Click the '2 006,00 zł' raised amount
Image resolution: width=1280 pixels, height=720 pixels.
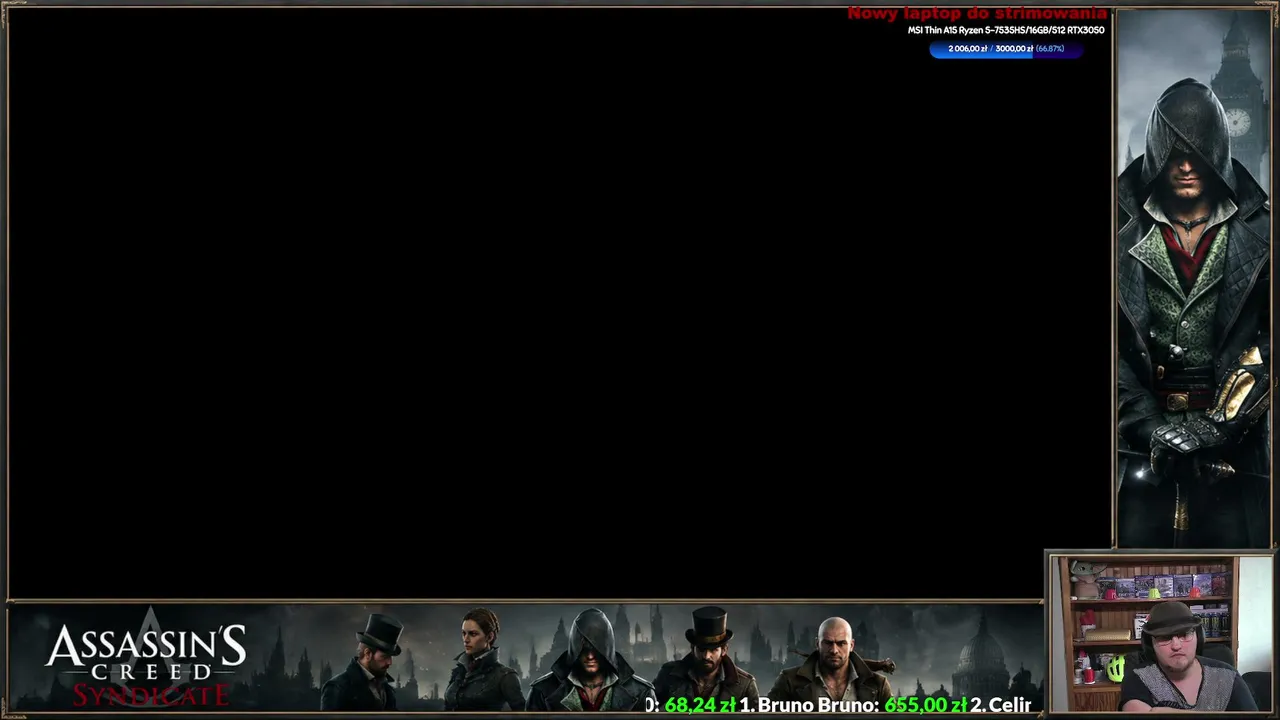click(968, 49)
